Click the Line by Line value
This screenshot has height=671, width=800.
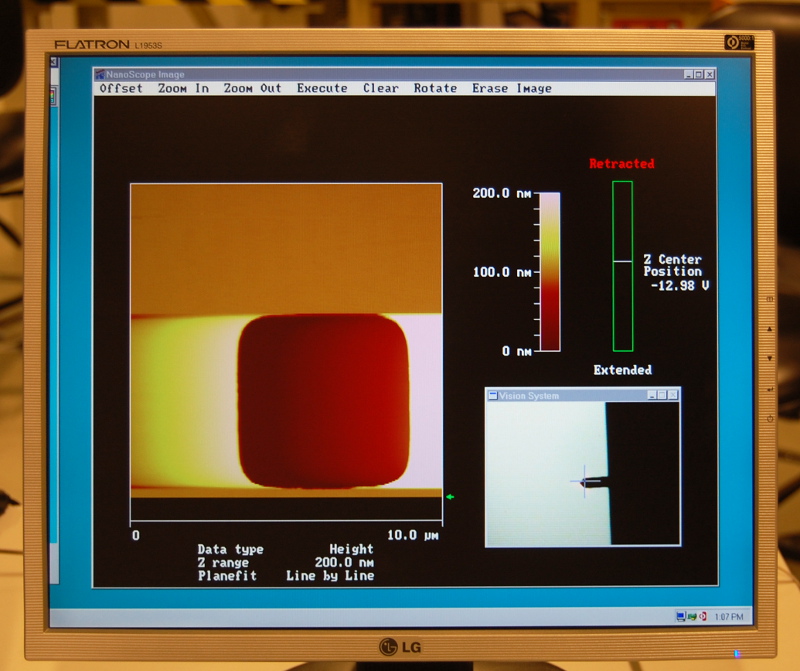(x=330, y=576)
